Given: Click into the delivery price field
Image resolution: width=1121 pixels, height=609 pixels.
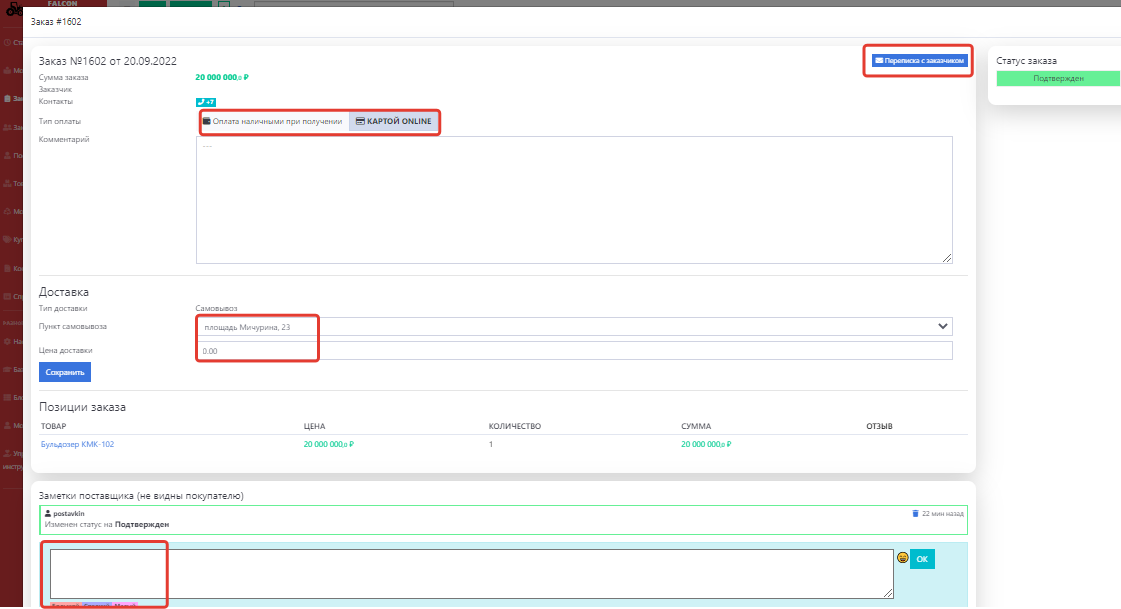Looking at the screenshot, I should click(573, 351).
